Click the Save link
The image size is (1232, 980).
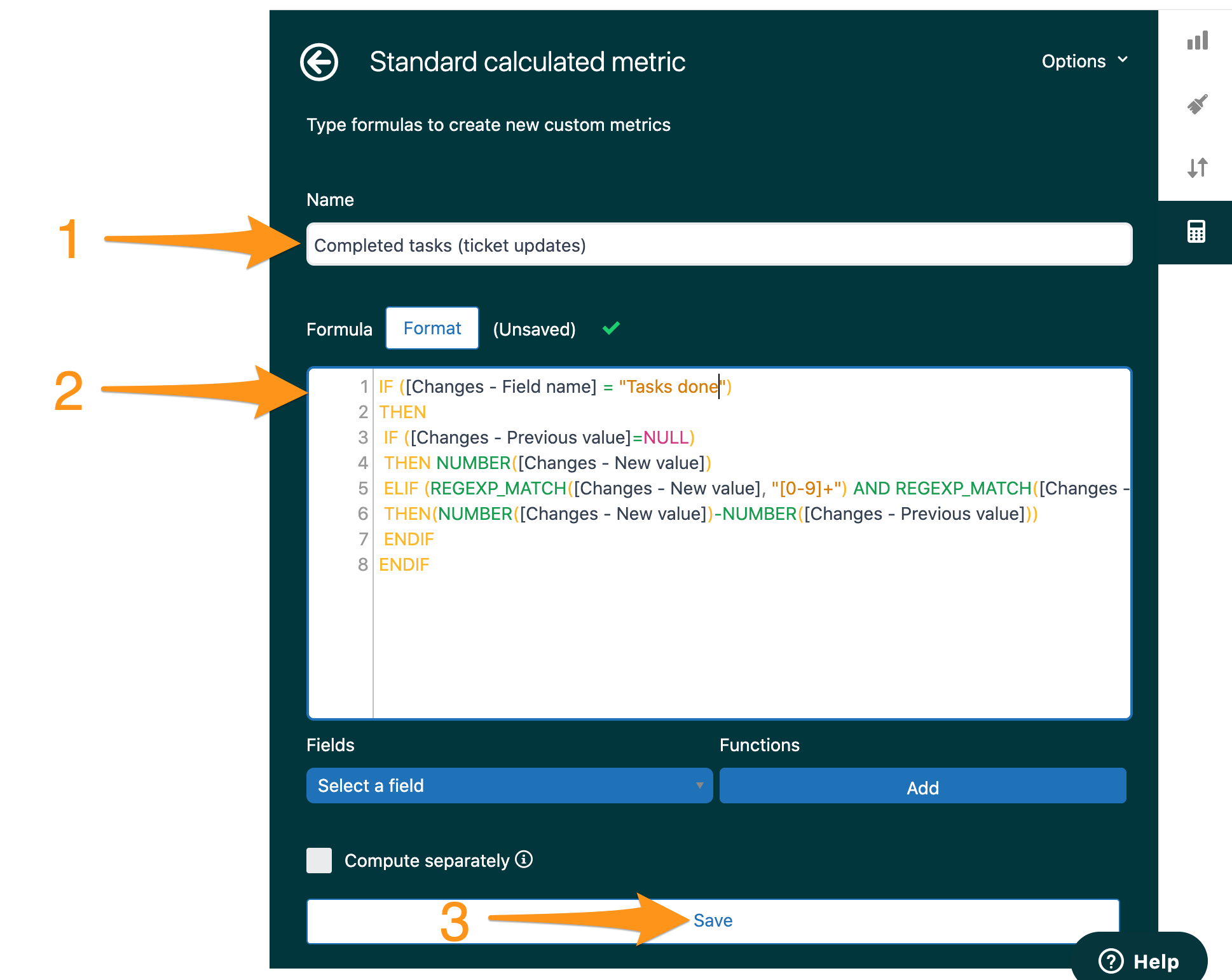(x=712, y=920)
